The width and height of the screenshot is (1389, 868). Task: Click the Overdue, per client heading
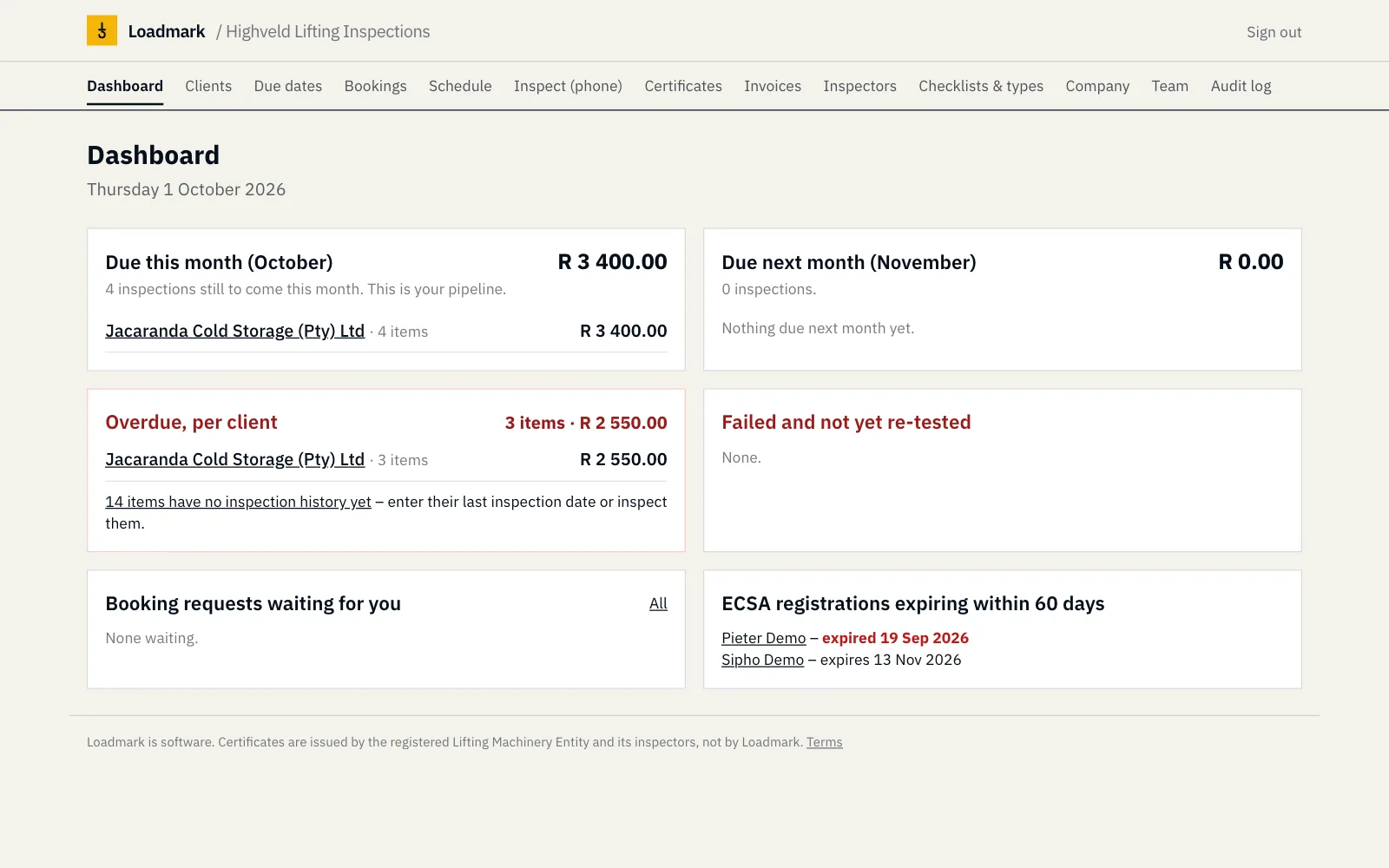[192, 422]
